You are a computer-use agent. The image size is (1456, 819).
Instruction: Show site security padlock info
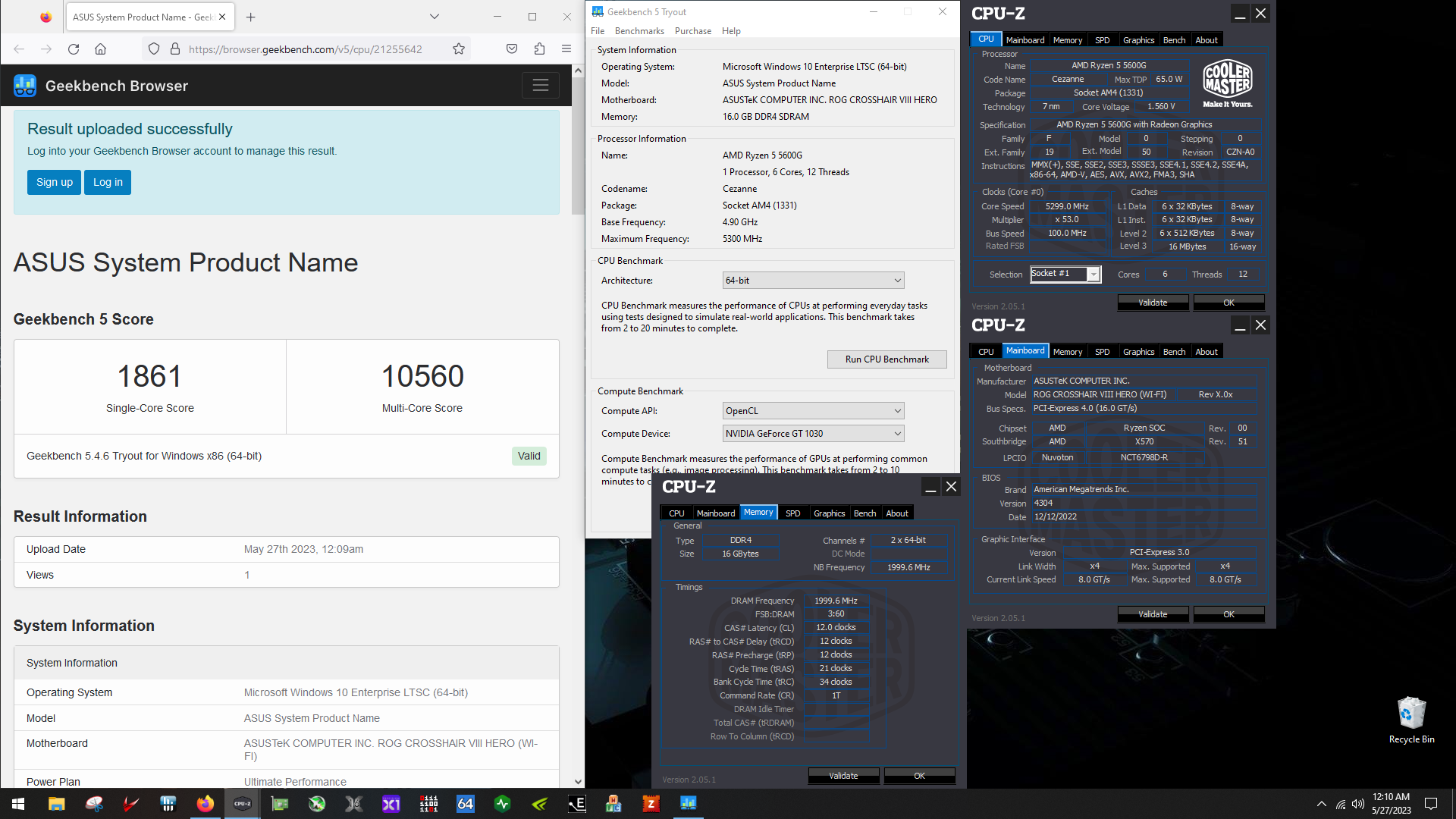pos(175,49)
